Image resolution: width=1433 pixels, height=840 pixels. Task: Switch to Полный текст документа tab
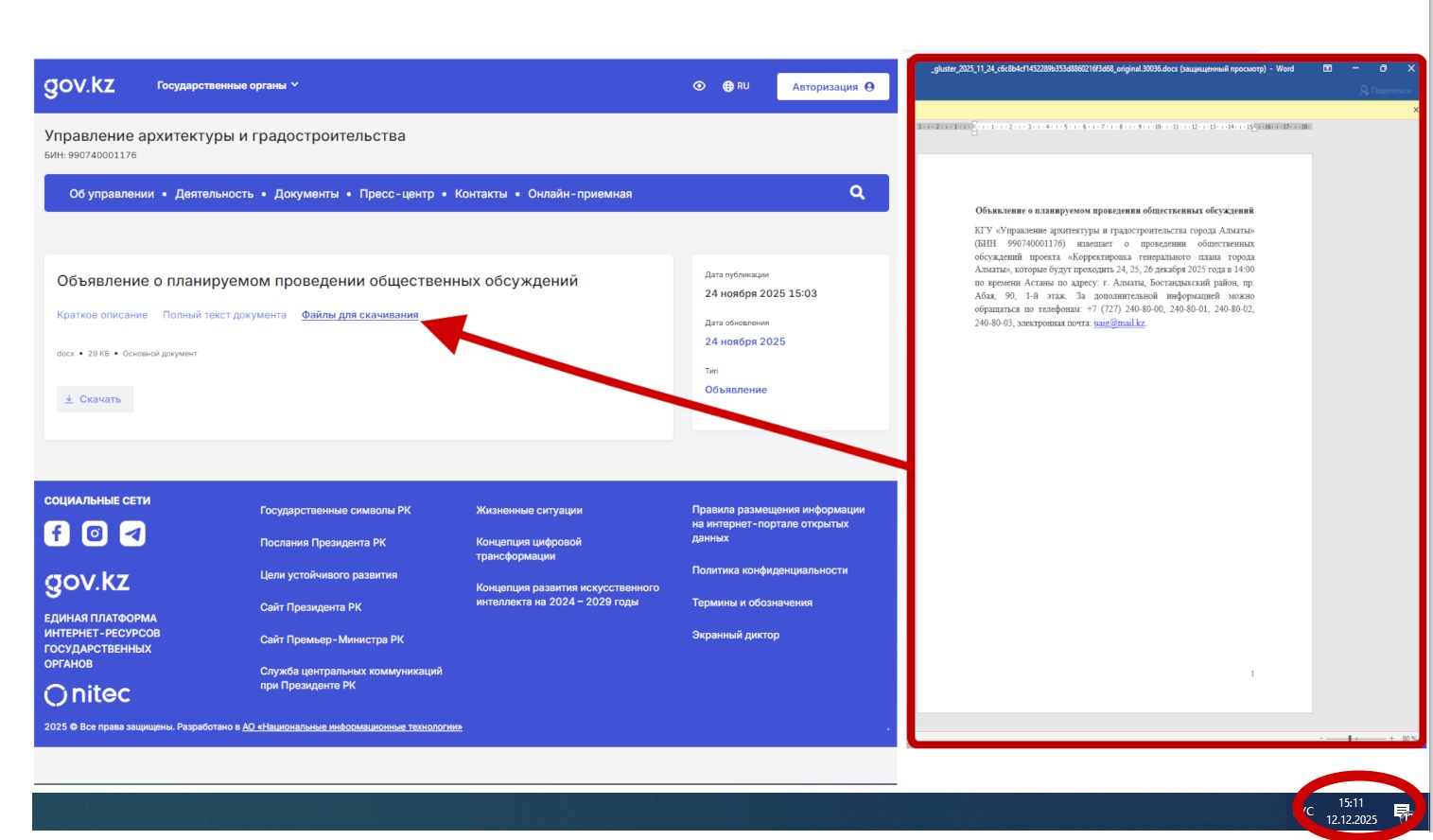click(x=224, y=315)
